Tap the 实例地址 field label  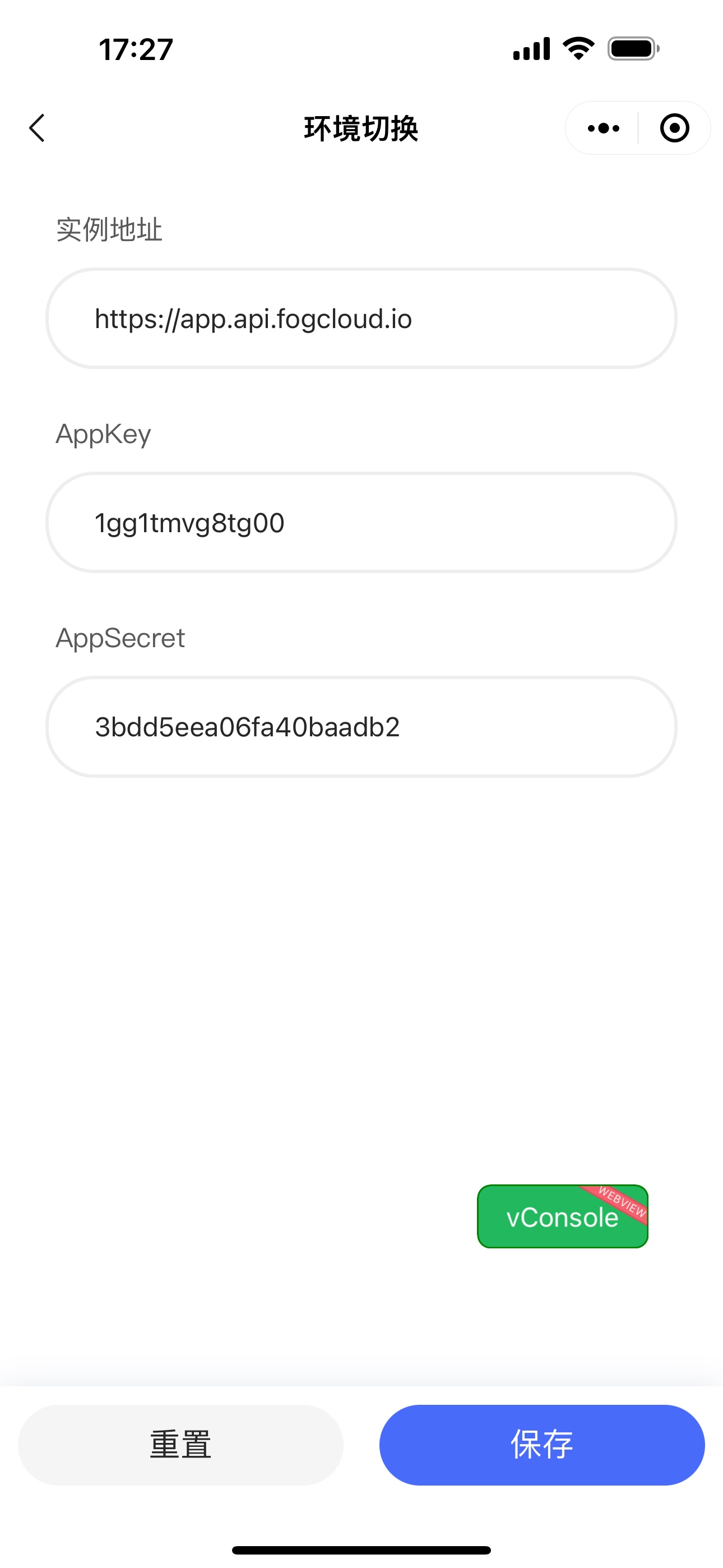(109, 229)
